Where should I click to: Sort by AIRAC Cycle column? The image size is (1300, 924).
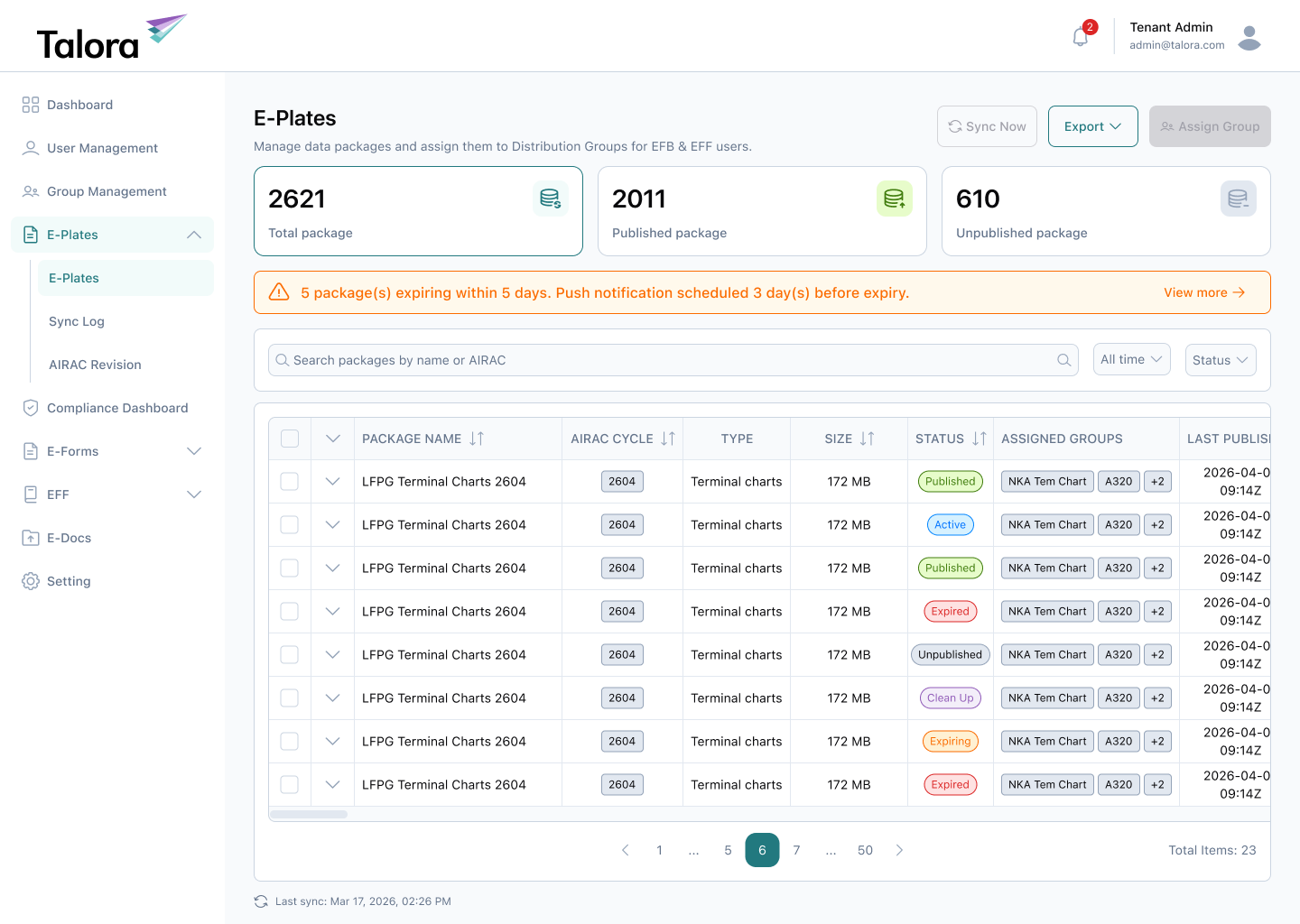[668, 439]
